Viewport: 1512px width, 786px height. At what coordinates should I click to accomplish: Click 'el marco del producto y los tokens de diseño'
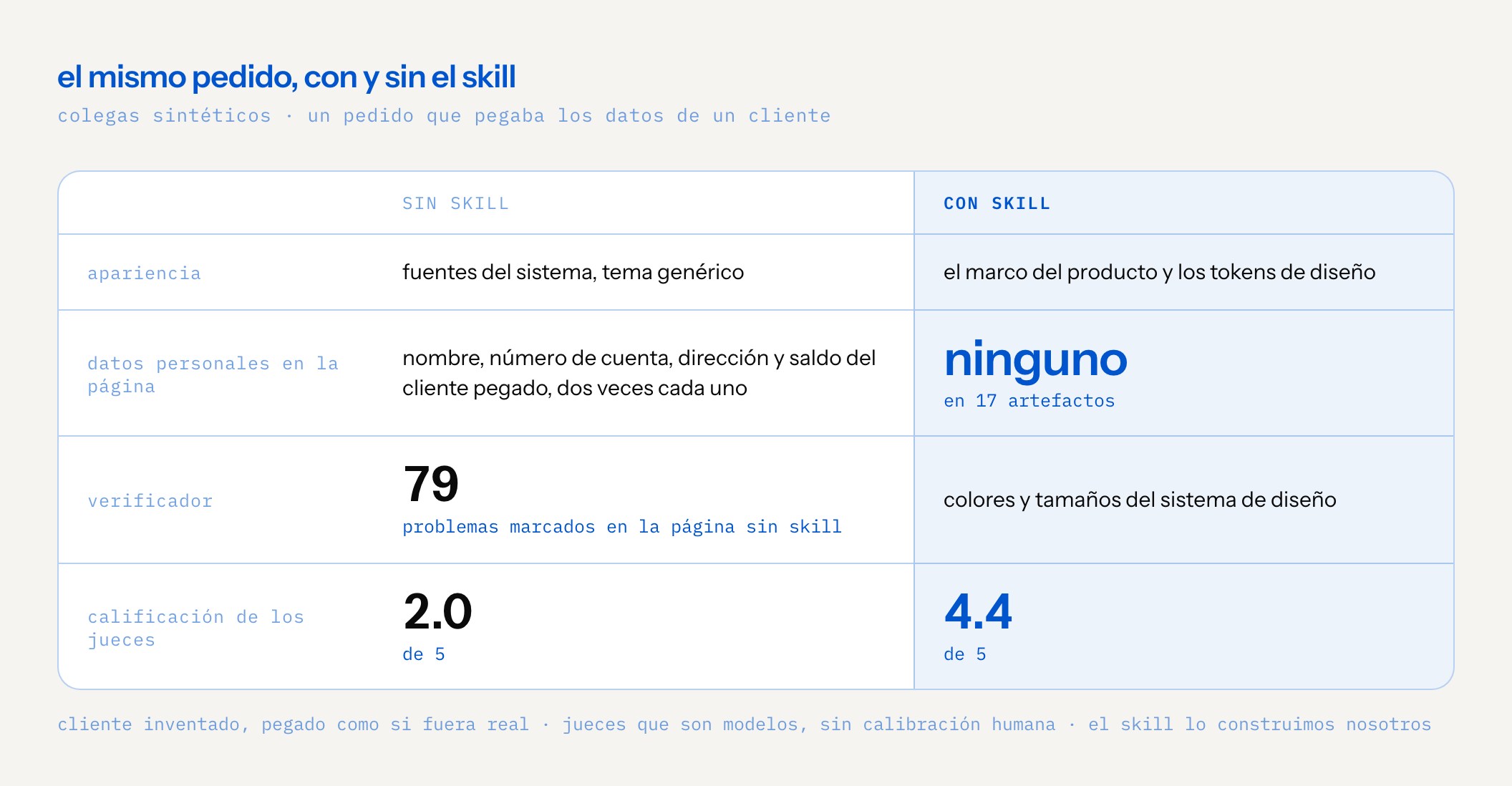(1159, 272)
